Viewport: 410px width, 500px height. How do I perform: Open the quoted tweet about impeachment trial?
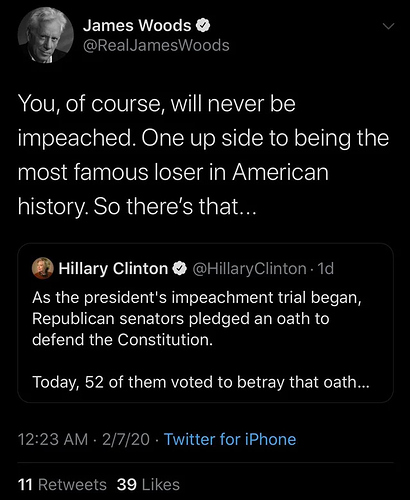point(205,323)
